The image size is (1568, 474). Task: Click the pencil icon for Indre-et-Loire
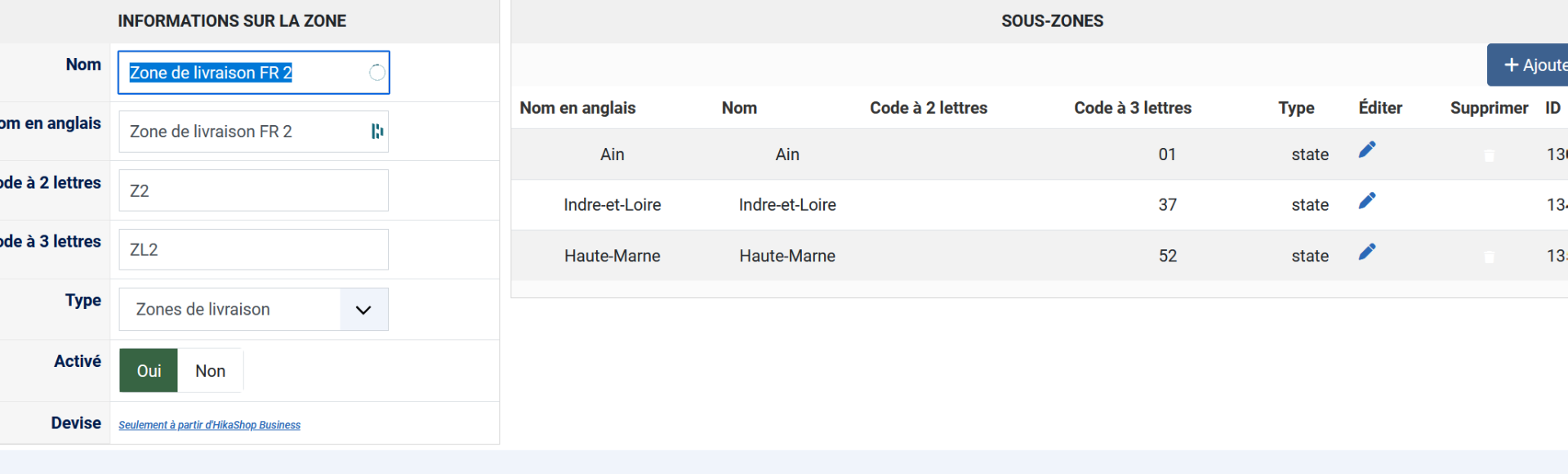click(x=1367, y=201)
